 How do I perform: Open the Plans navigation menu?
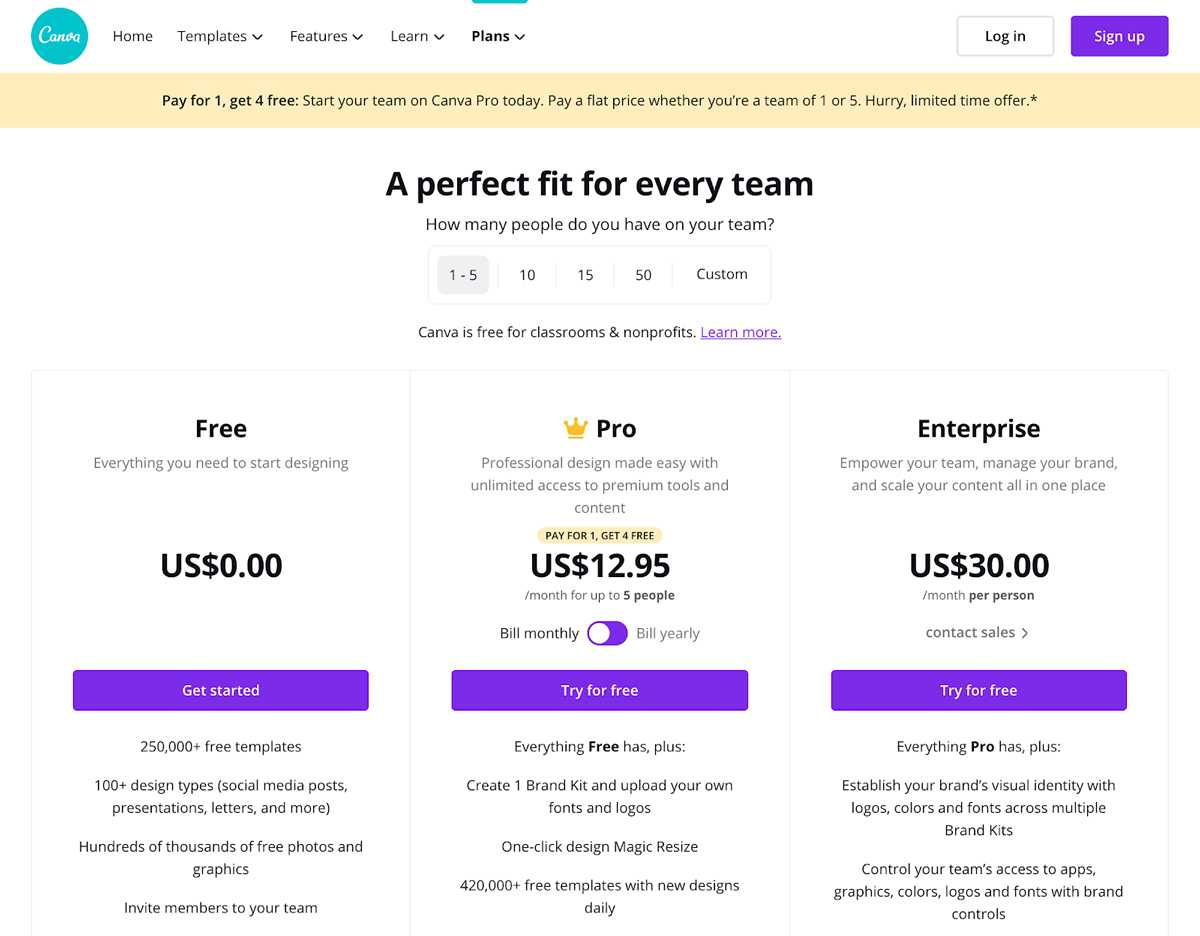point(498,36)
